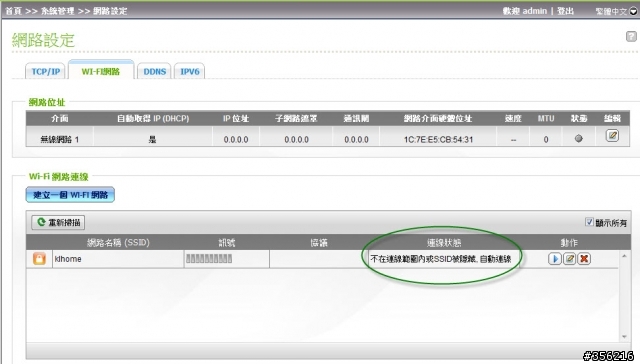Click the MTU value 0
The width and height of the screenshot is (640, 364).
point(546,140)
